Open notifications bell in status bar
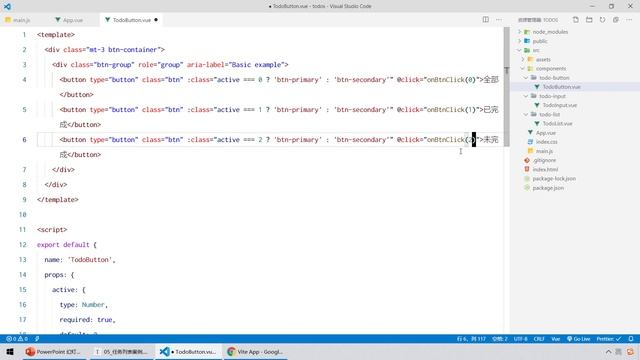The height and width of the screenshot is (360, 640). (631, 339)
